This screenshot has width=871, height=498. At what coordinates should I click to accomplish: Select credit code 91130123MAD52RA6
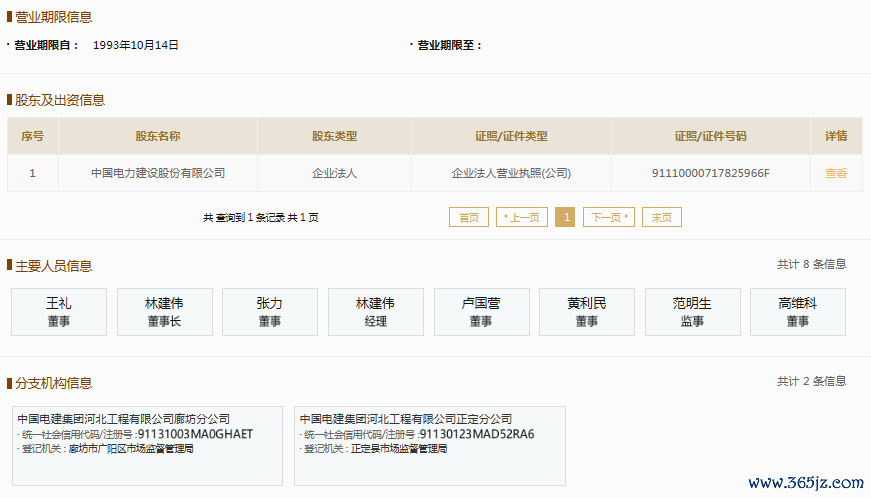point(477,434)
